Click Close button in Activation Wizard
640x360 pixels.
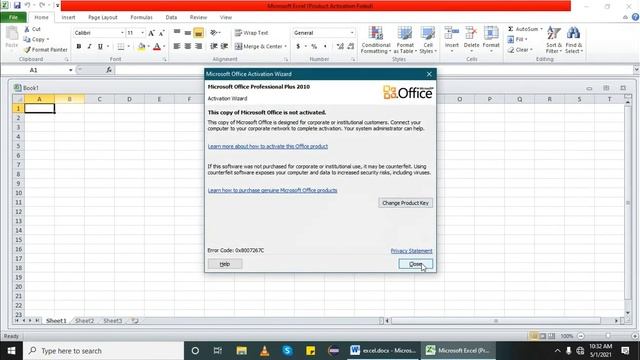tap(416, 264)
